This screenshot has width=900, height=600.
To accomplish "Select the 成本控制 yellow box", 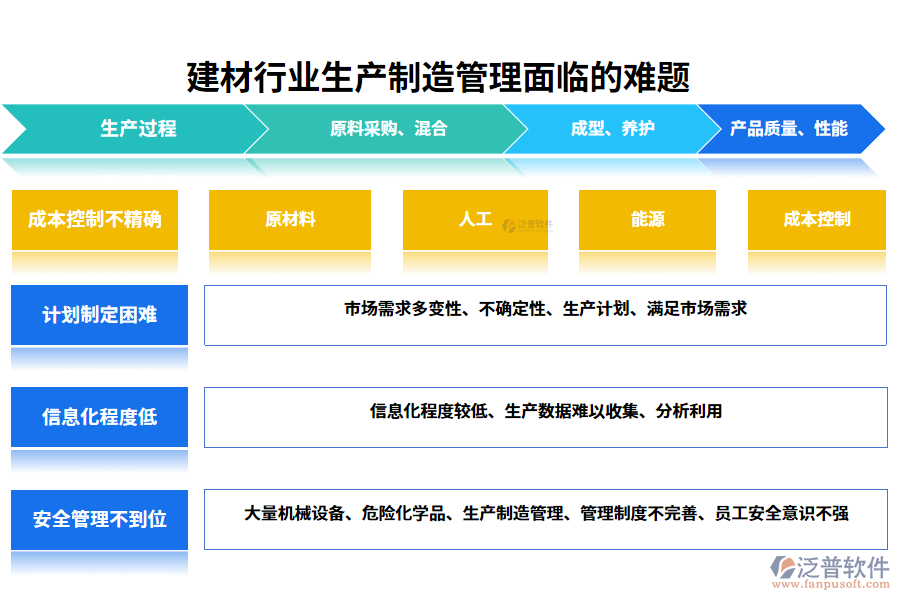I will pyautogui.click(x=816, y=221).
